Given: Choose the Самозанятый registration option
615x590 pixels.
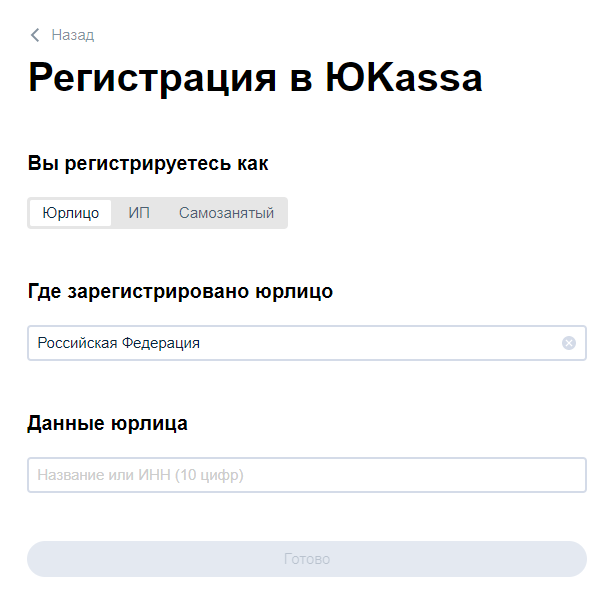Looking at the screenshot, I should [226, 213].
